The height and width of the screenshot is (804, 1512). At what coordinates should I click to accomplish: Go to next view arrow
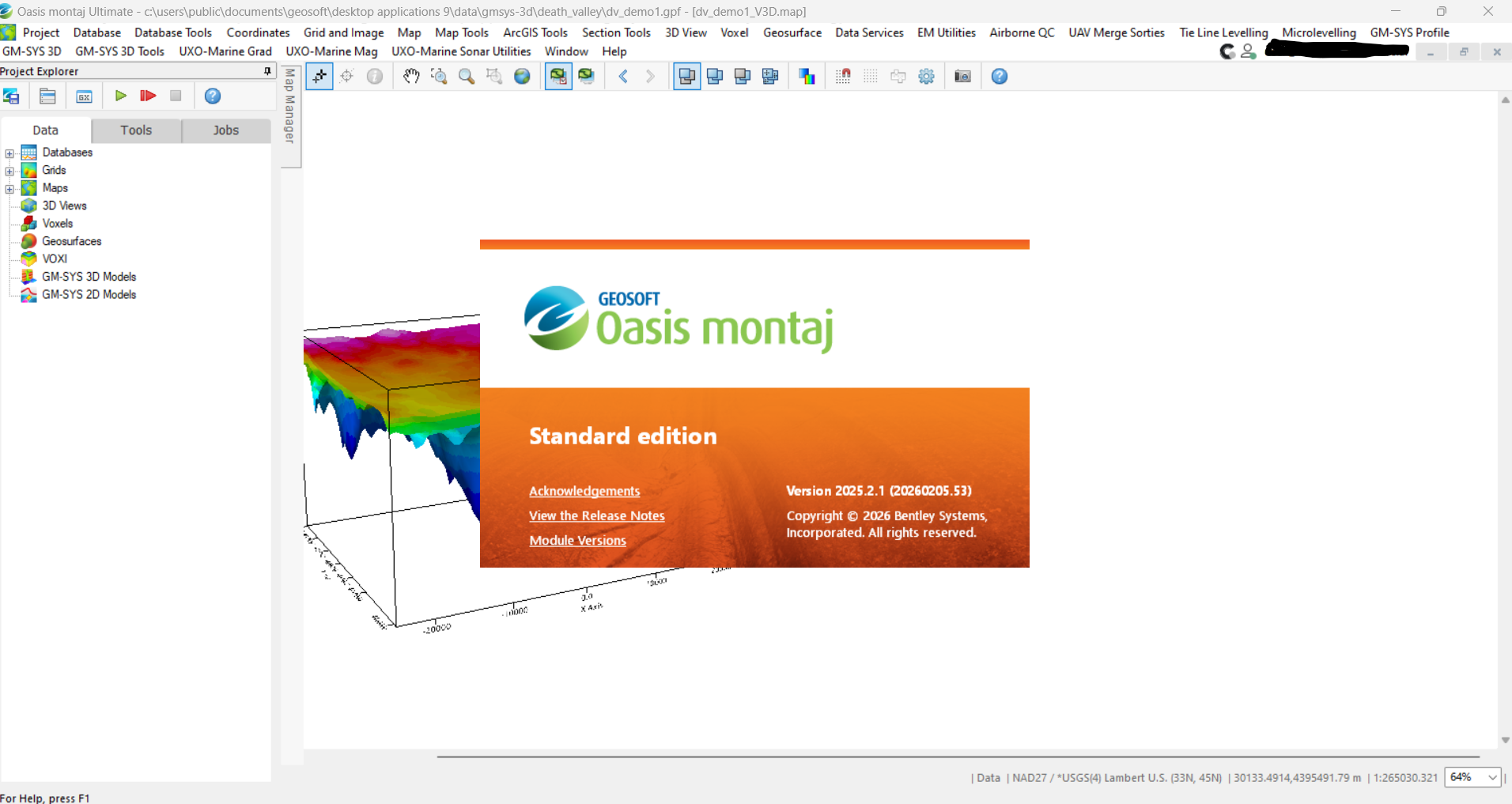coord(650,77)
